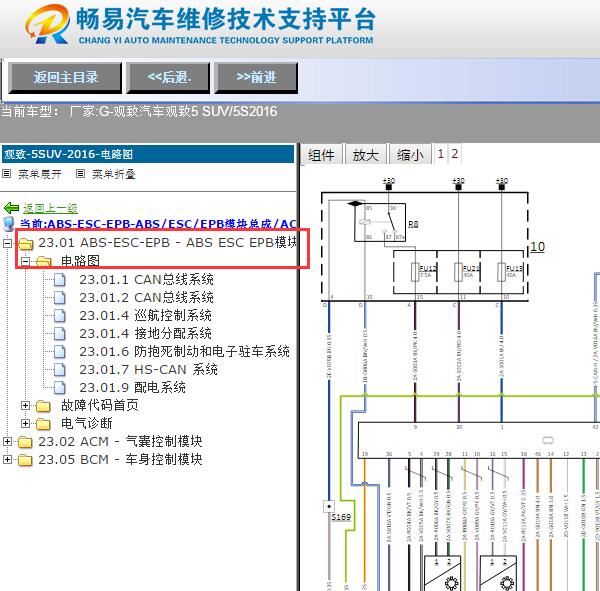Open 23.01.1 CAN总线系统
The width and height of the screenshot is (600, 591).
pos(146,280)
